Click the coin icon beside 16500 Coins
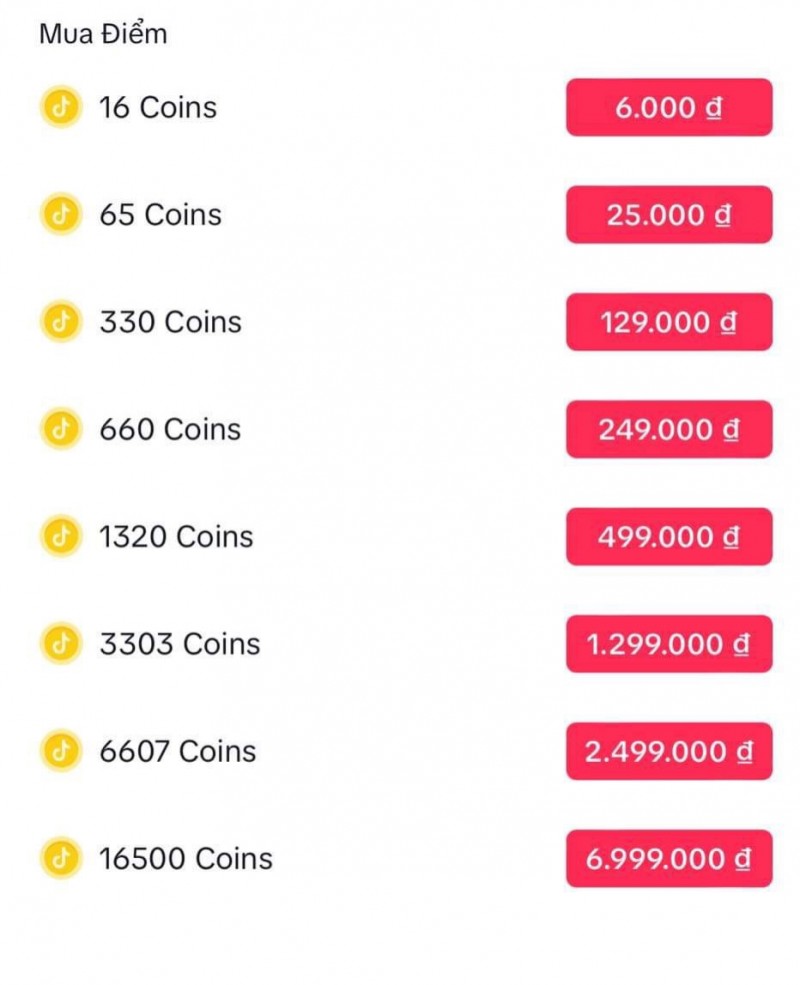The image size is (800, 985). pos(60,858)
